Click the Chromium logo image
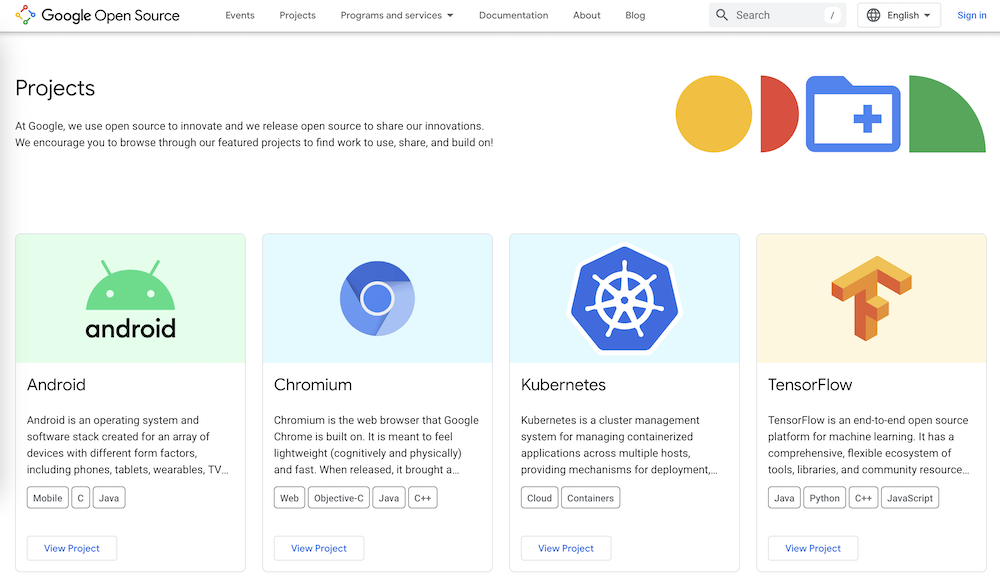The height and width of the screenshot is (576, 1000). point(378,299)
